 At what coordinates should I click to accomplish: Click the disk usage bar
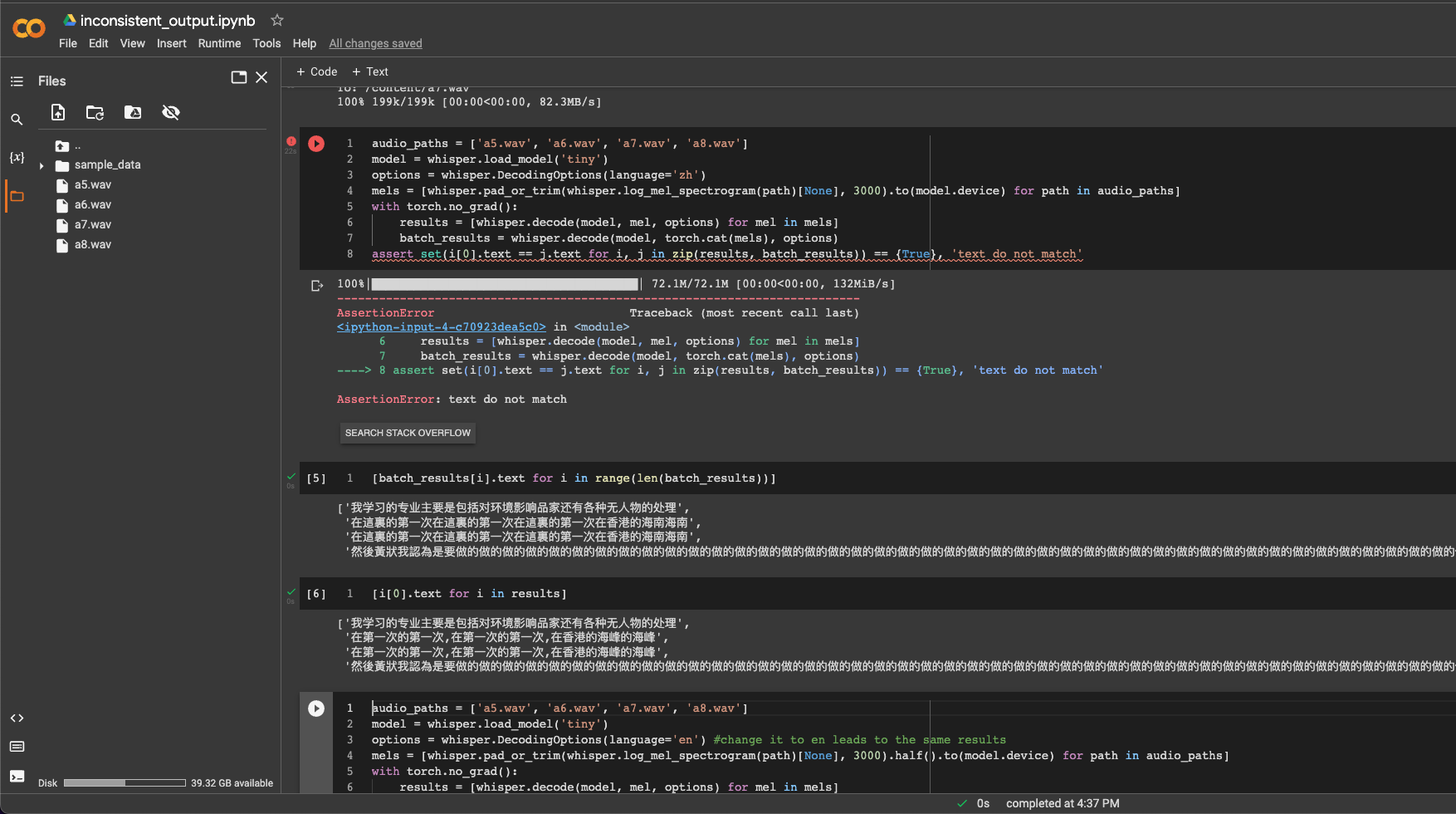pos(125,783)
